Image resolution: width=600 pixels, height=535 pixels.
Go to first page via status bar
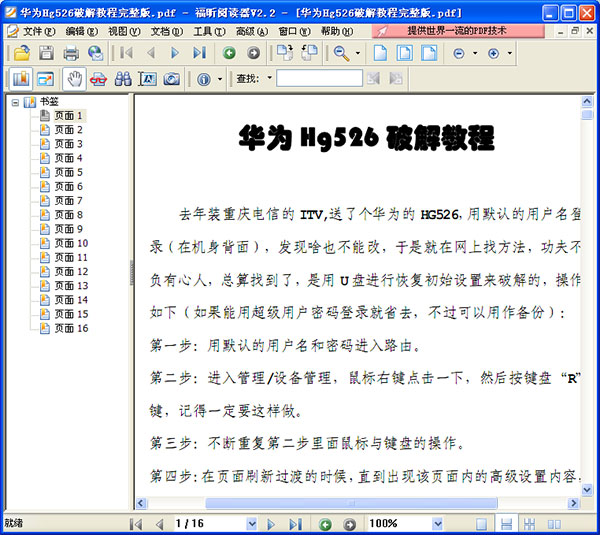pos(136,524)
